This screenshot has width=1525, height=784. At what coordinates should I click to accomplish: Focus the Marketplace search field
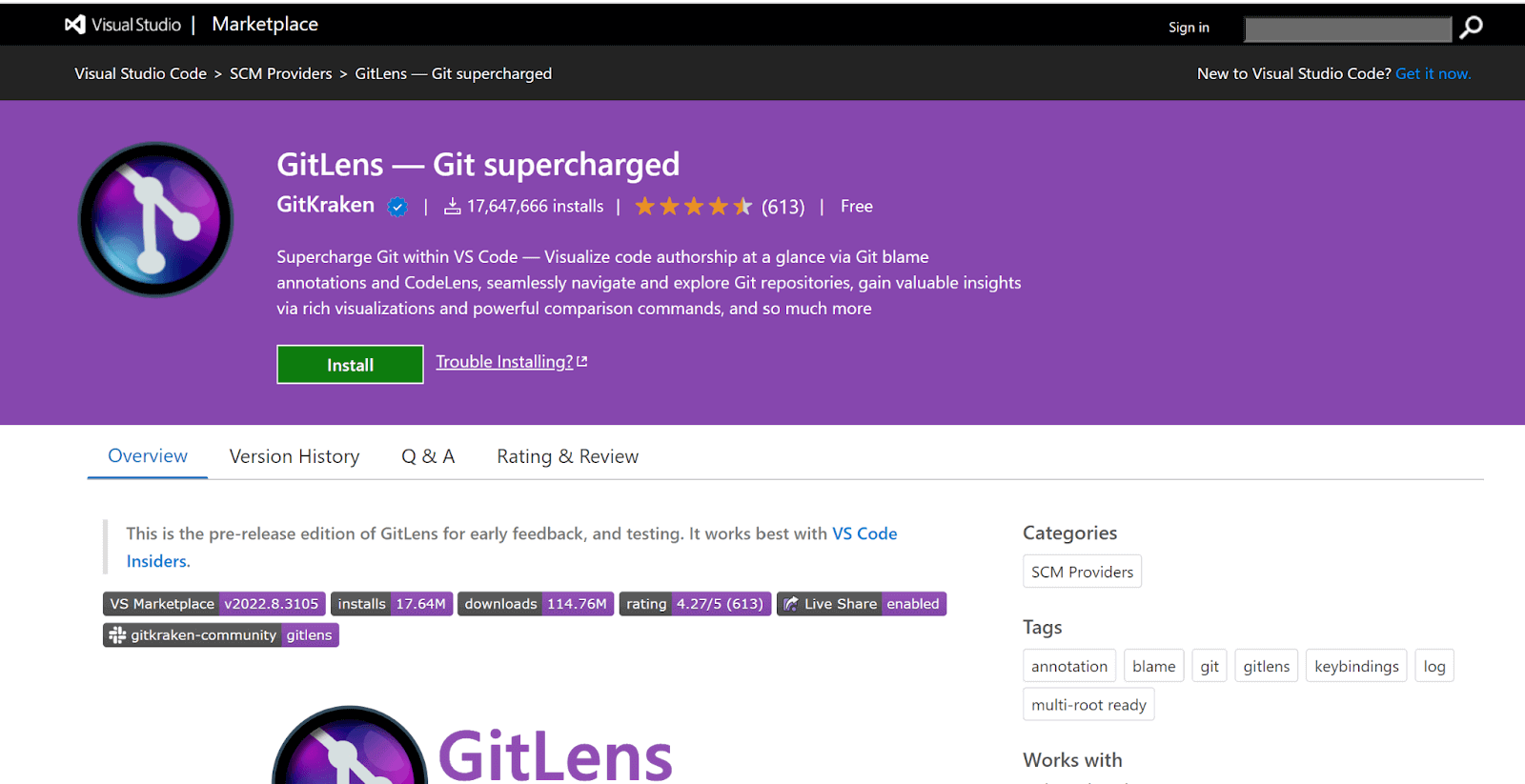[x=1348, y=29]
